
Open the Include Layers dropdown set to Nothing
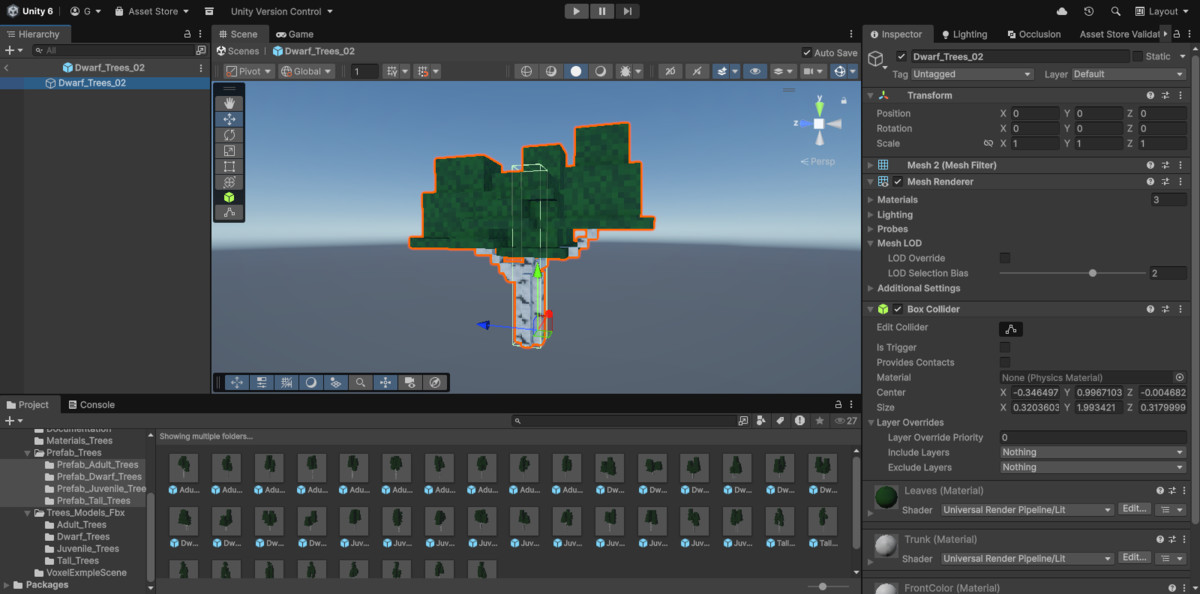coord(1090,452)
